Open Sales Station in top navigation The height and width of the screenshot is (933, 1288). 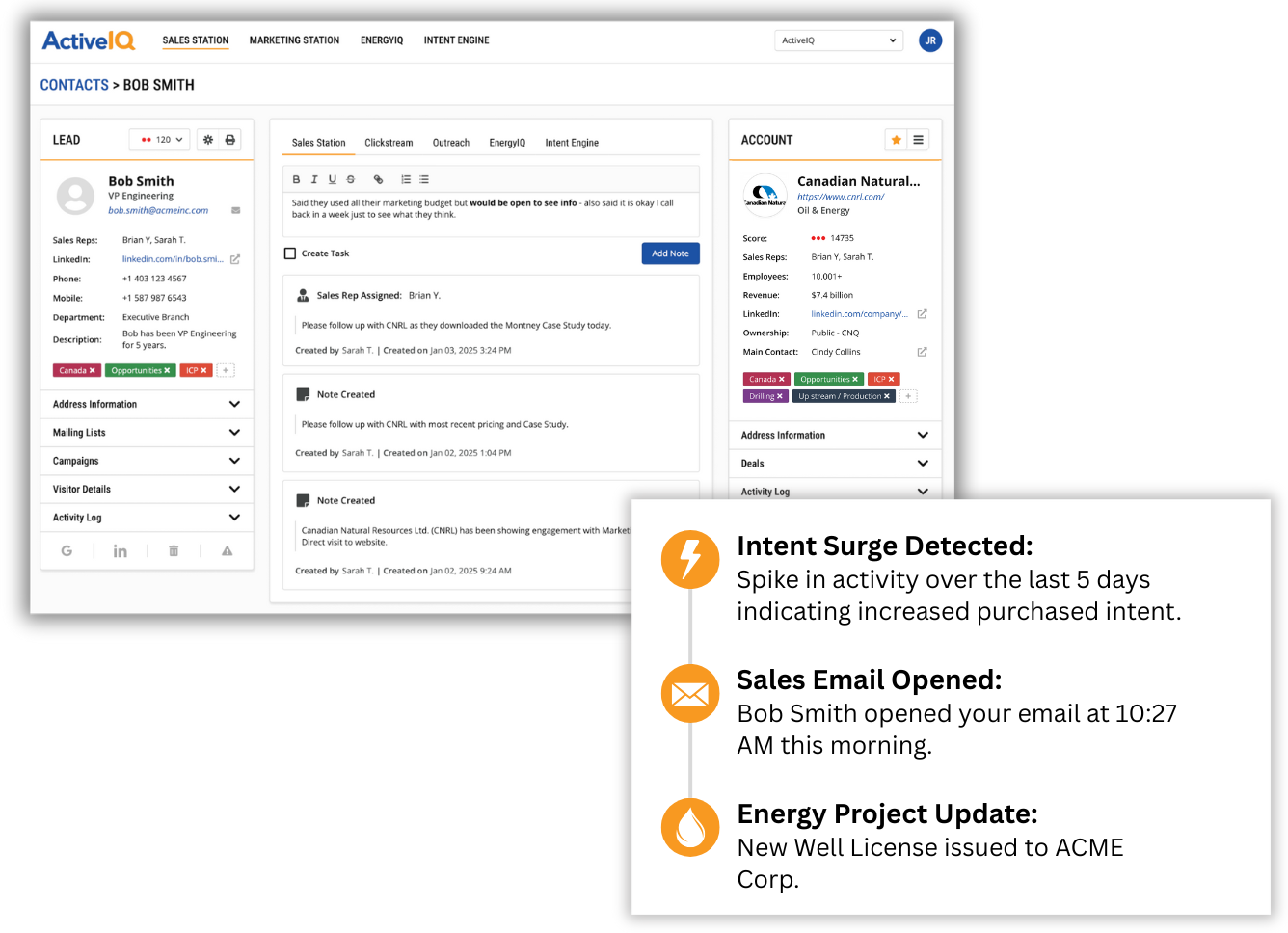[196, 40]
